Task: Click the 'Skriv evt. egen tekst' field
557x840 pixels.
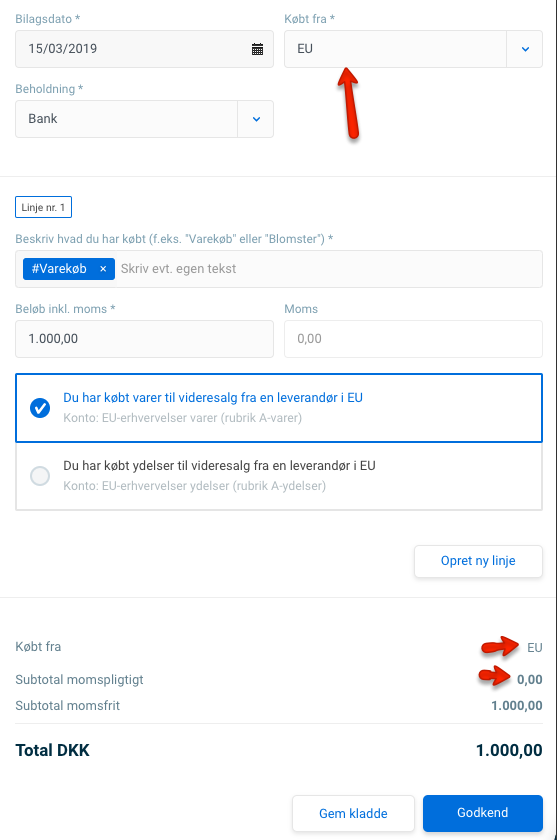Action: click(x=328, y=269)
